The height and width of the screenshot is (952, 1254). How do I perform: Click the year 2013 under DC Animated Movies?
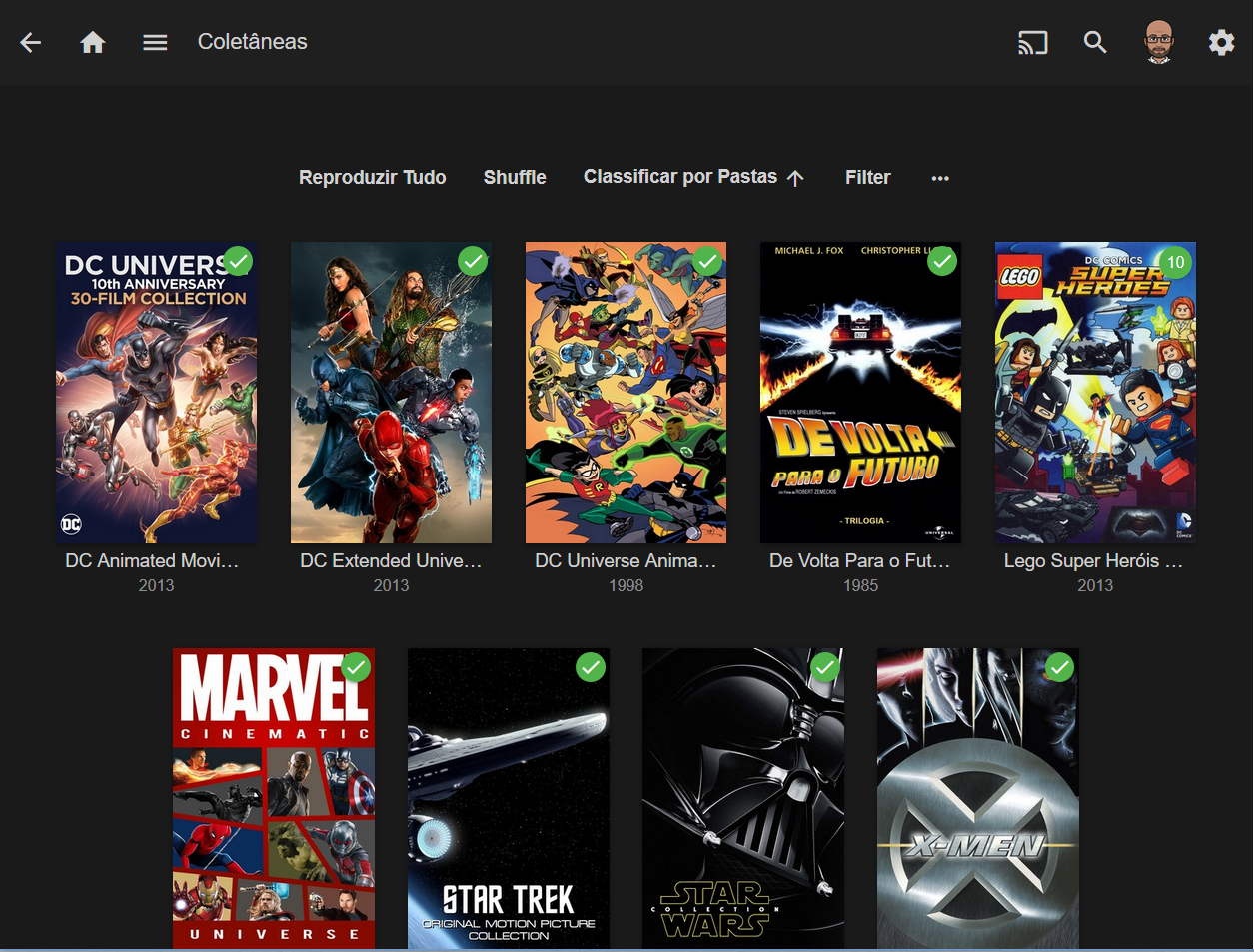click(x=156, y=585)
